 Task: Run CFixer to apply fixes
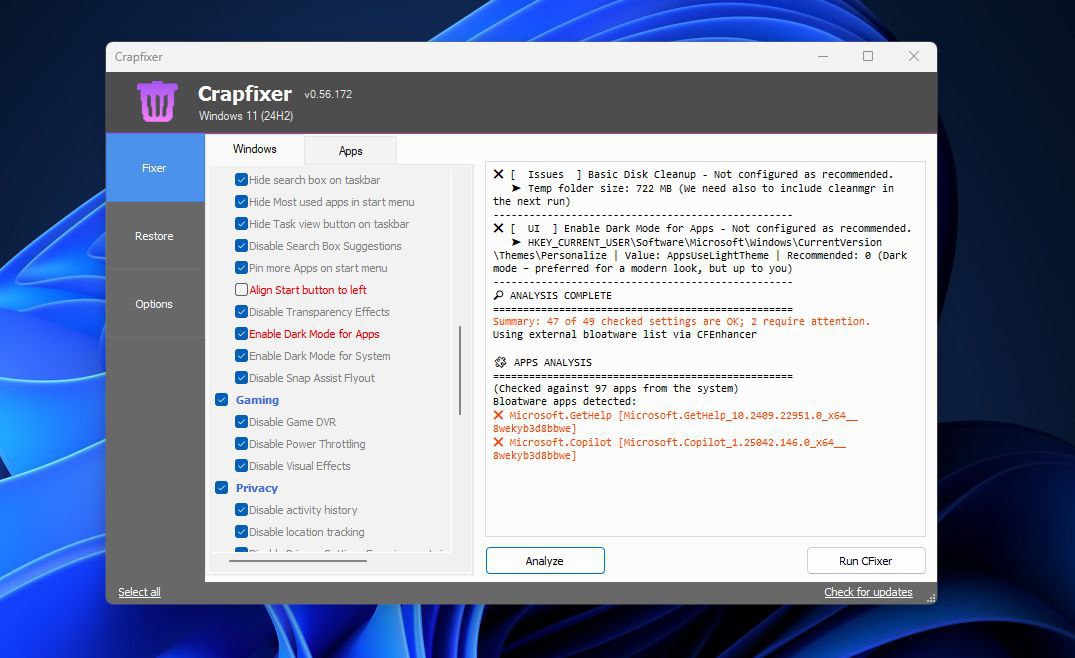coord(865,560)
